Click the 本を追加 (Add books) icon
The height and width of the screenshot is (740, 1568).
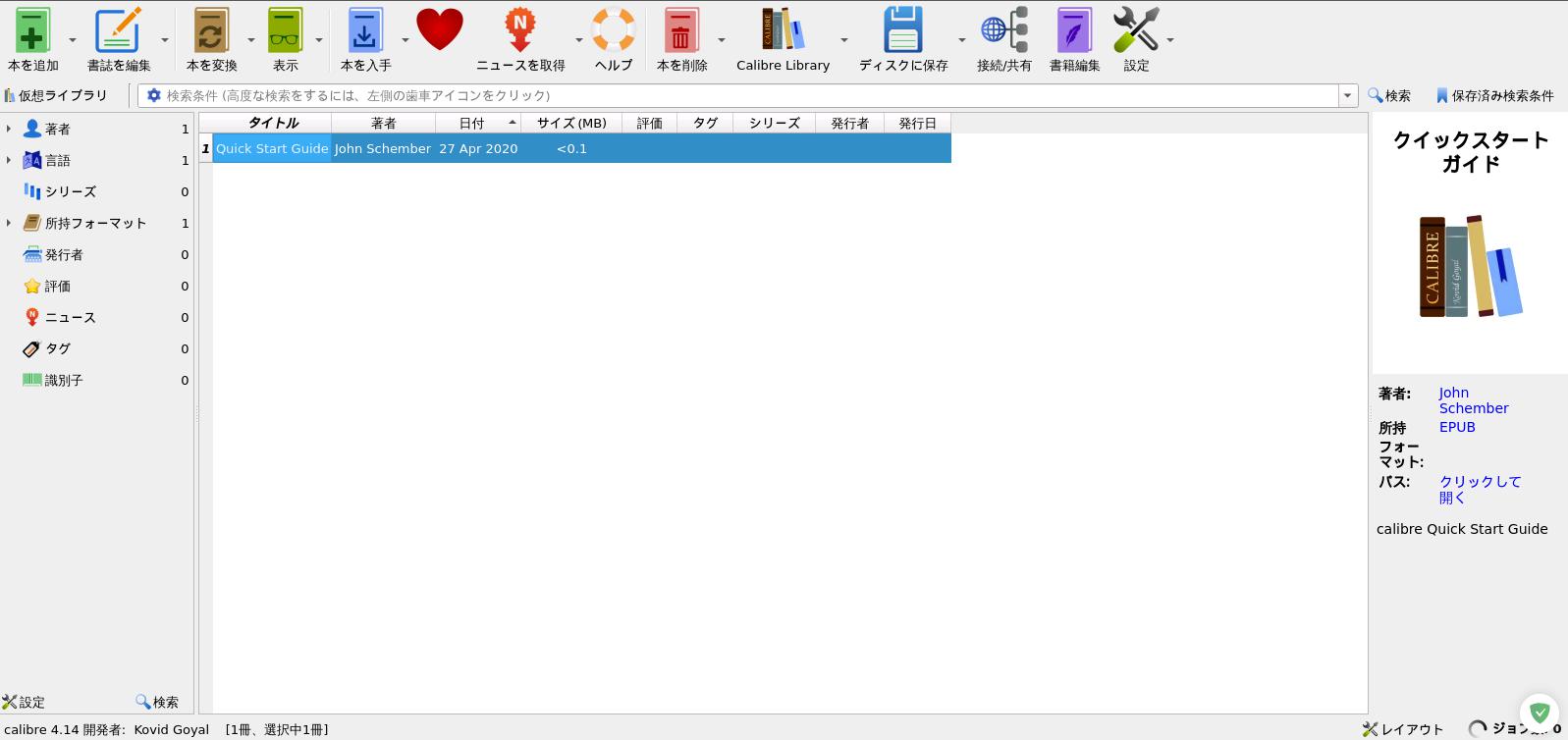coord(32,31)
